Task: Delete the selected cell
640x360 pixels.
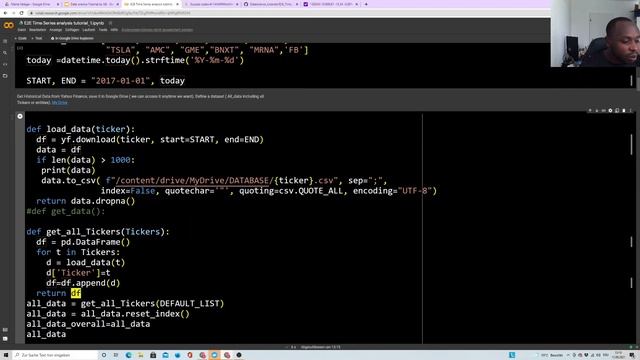Action: 624,111
